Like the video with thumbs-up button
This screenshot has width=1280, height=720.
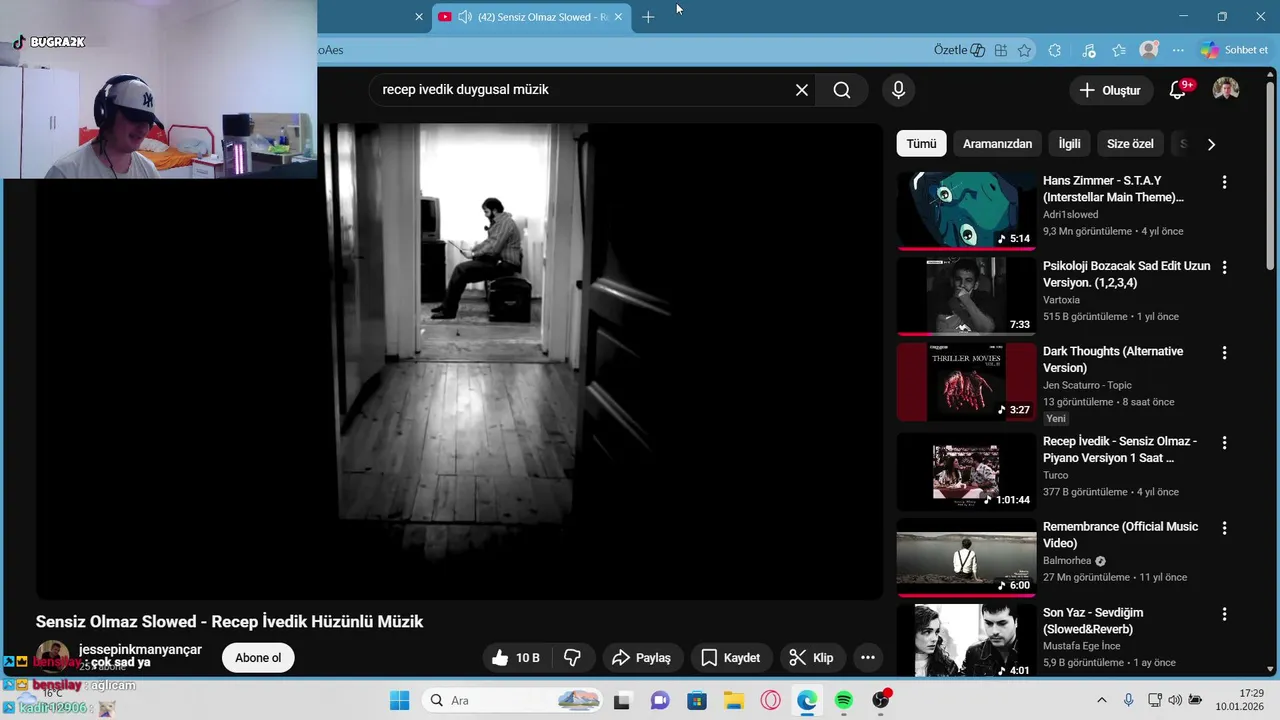pyautogui.click(x=517, y=658)
